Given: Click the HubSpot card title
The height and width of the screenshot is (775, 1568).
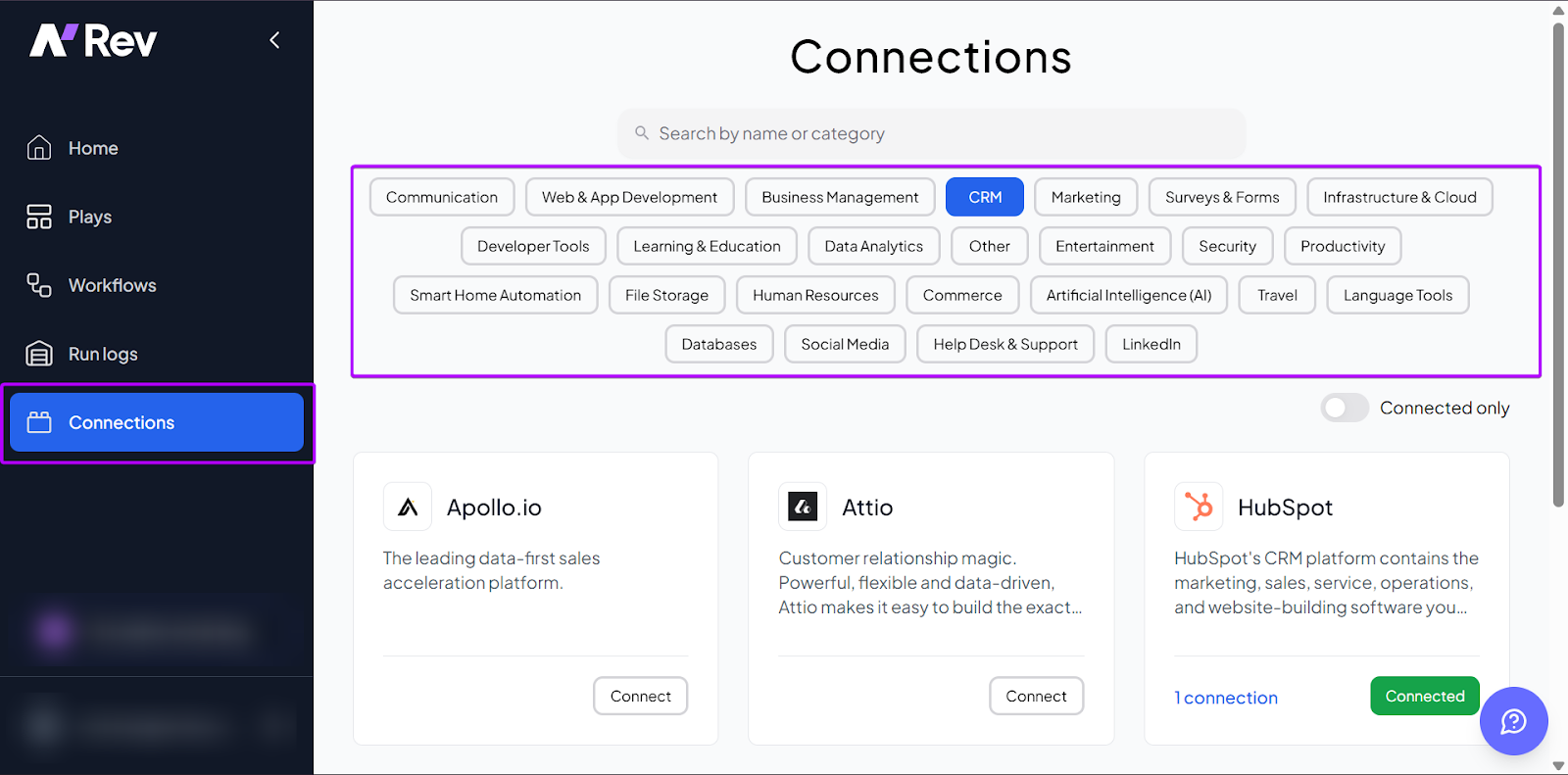Looking at the screenshot, I should 1285,508.
